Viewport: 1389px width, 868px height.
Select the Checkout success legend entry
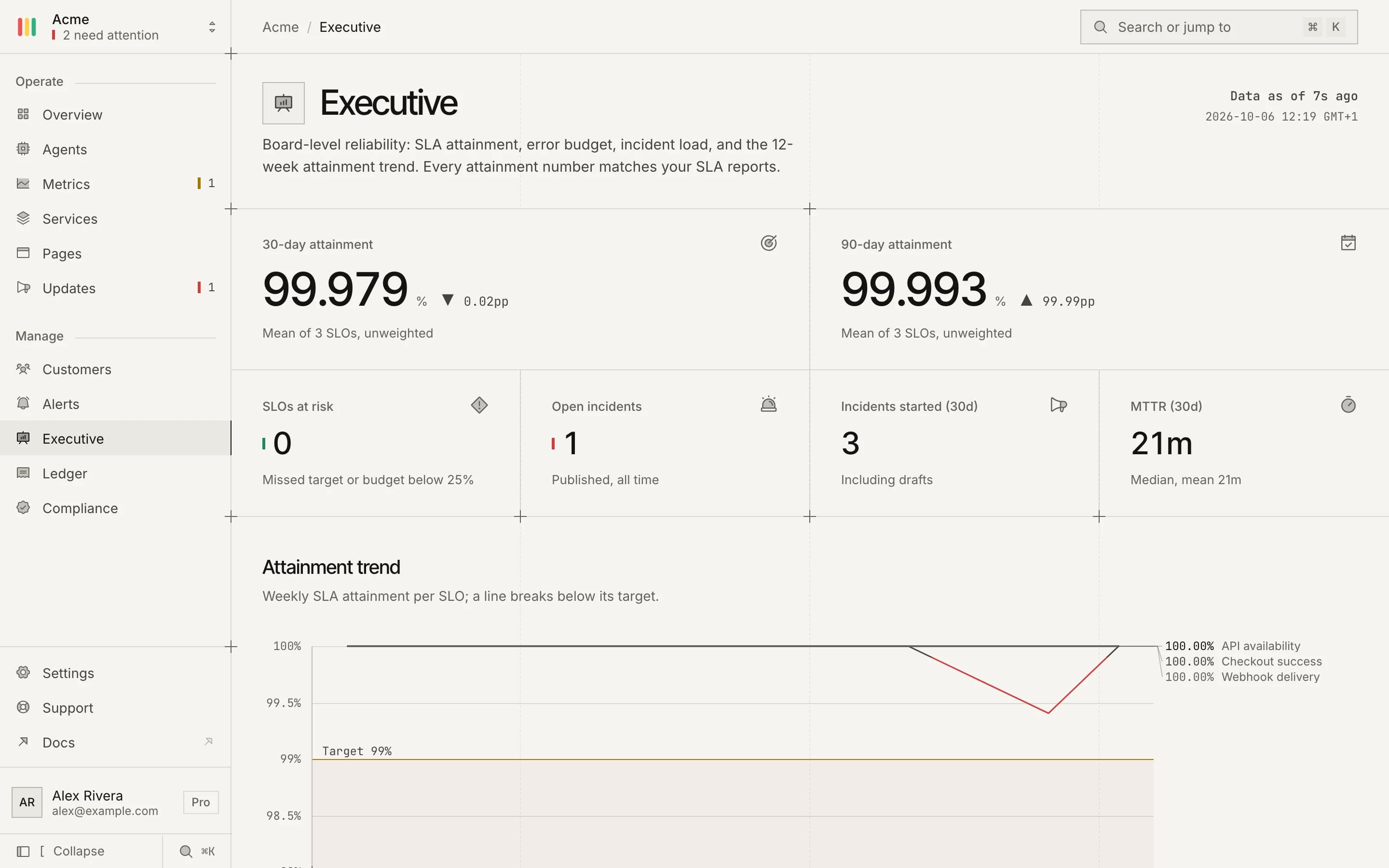pyautogui.click(x=1243, y=661)
